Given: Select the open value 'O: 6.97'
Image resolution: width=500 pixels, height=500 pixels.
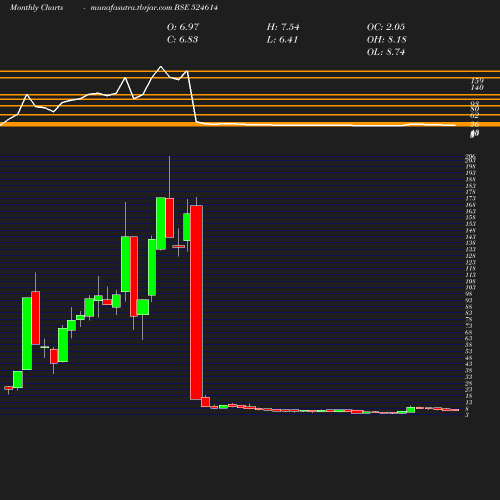Looking at the screenshot, I should 183,27.
